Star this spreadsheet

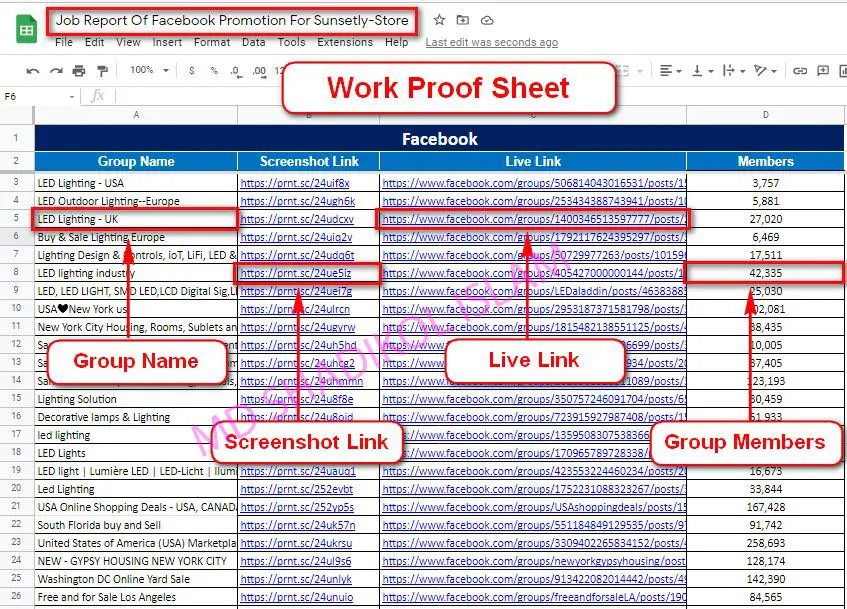439,21
